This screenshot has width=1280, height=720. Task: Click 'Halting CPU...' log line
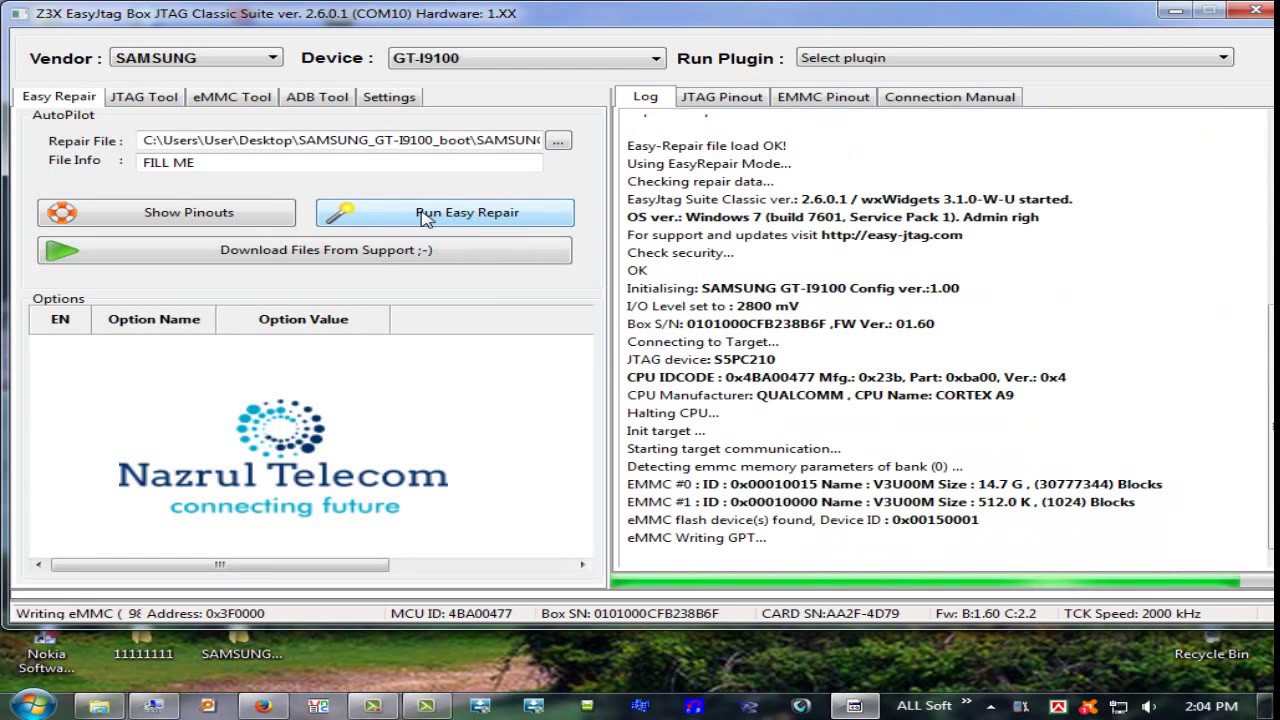[x=672, y=413]
